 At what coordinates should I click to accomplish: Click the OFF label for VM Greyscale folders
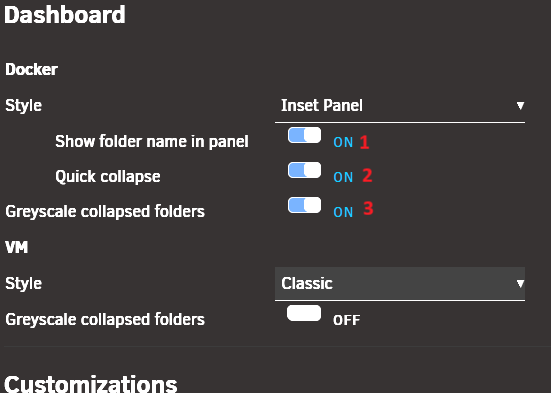click(x=346, y=320)
